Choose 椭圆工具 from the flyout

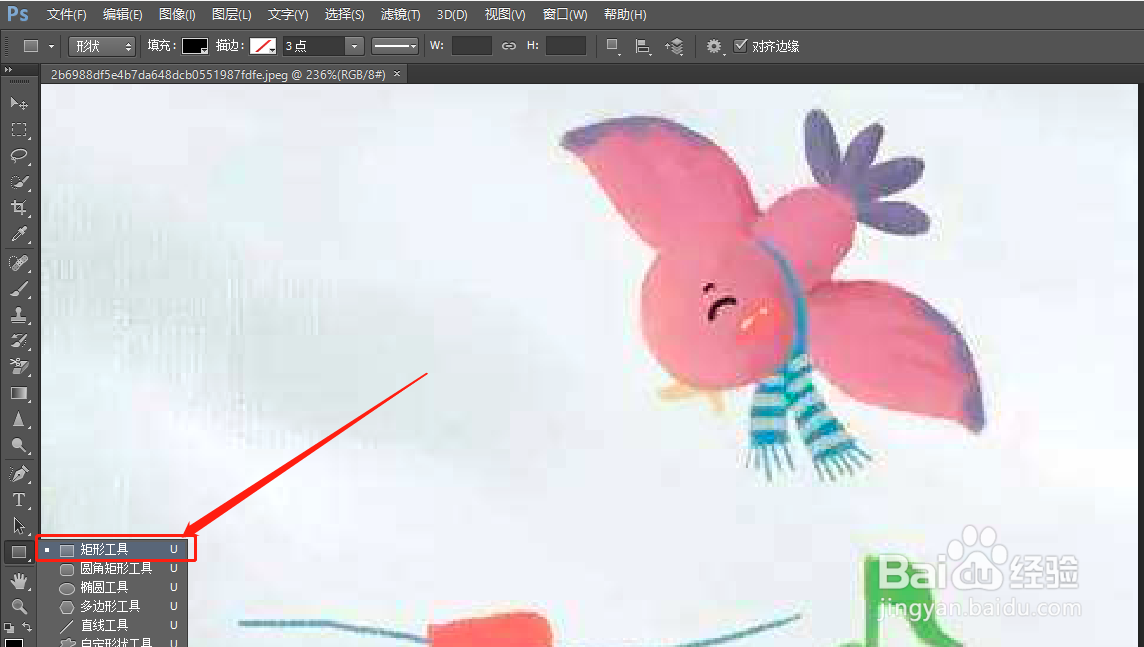pyautogui.click(x=114, y=587)
